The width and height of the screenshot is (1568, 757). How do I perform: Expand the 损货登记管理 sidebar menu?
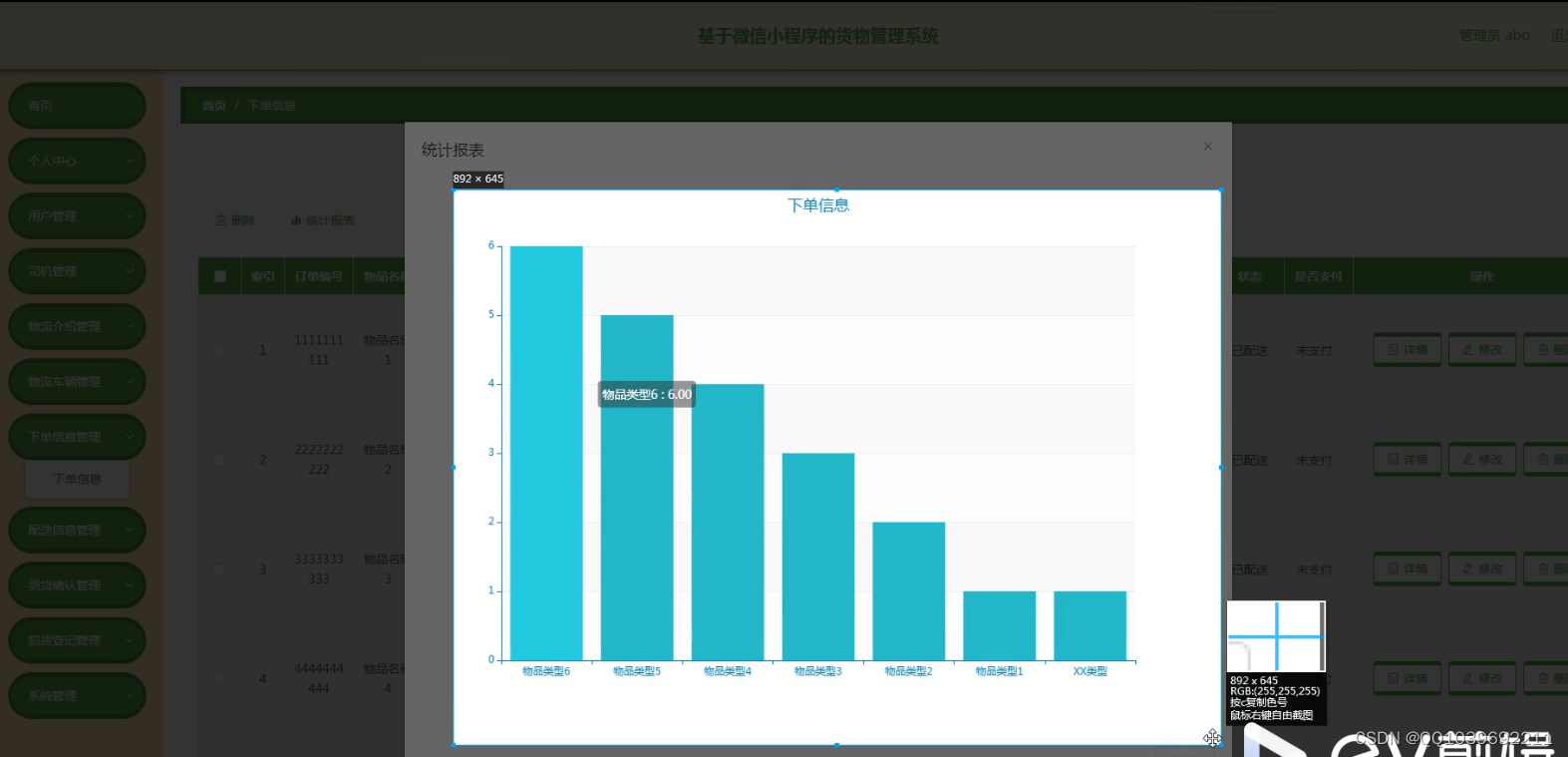[77, 640]
